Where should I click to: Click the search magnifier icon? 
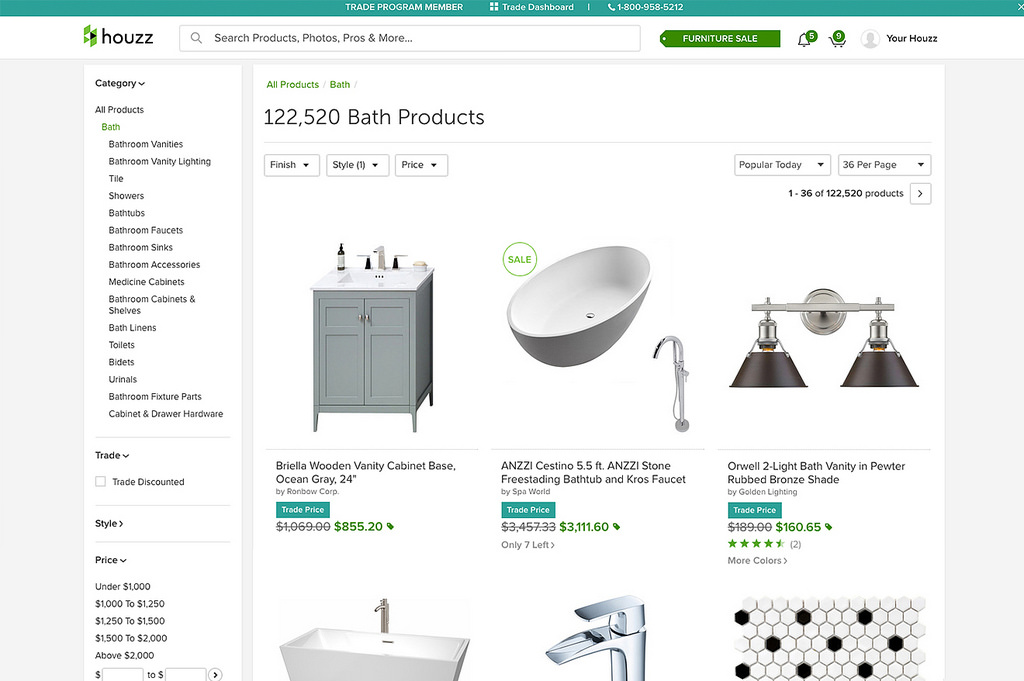tap(196, 38)
